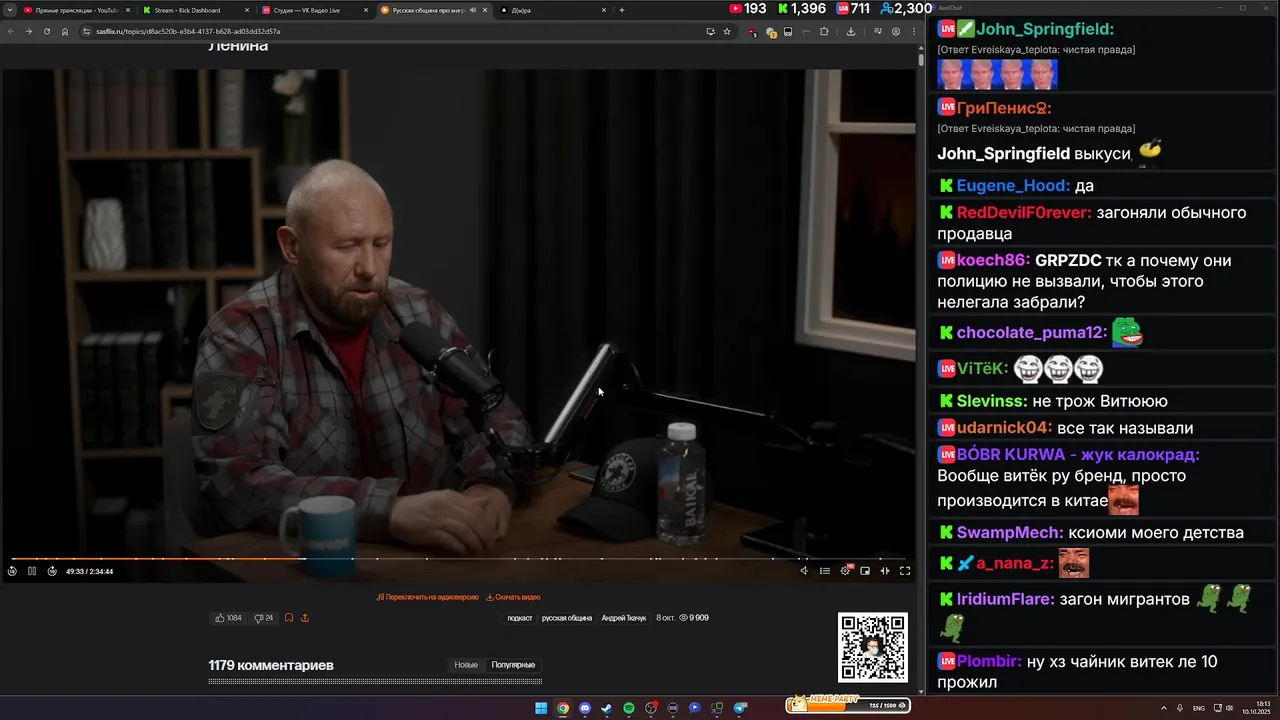Download video via Скачать видео link
Viewport: 1280px width, 720px height.
513,597
